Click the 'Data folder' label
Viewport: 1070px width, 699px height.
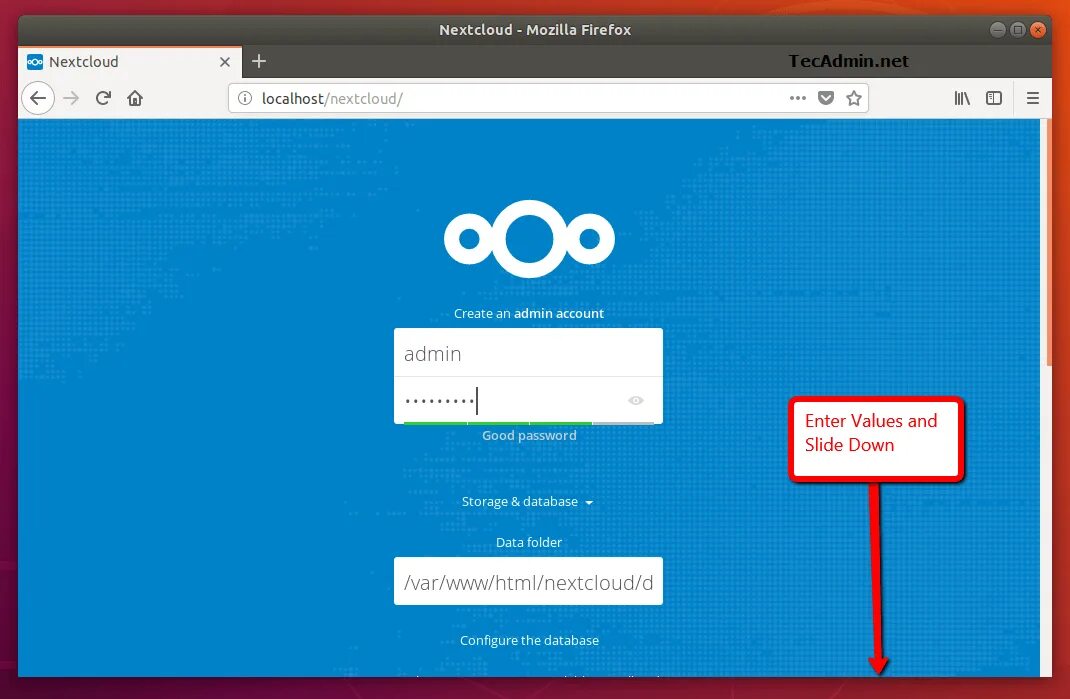pos(529,543)
